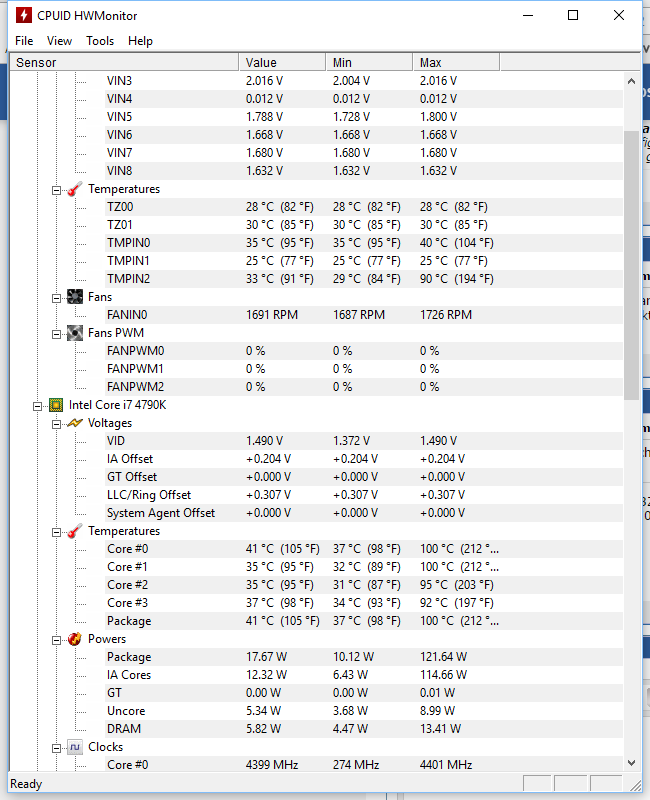Screen dimensions: 650x800
Task: Collapse the Clocks node
Action: click(x=56, y=748)
